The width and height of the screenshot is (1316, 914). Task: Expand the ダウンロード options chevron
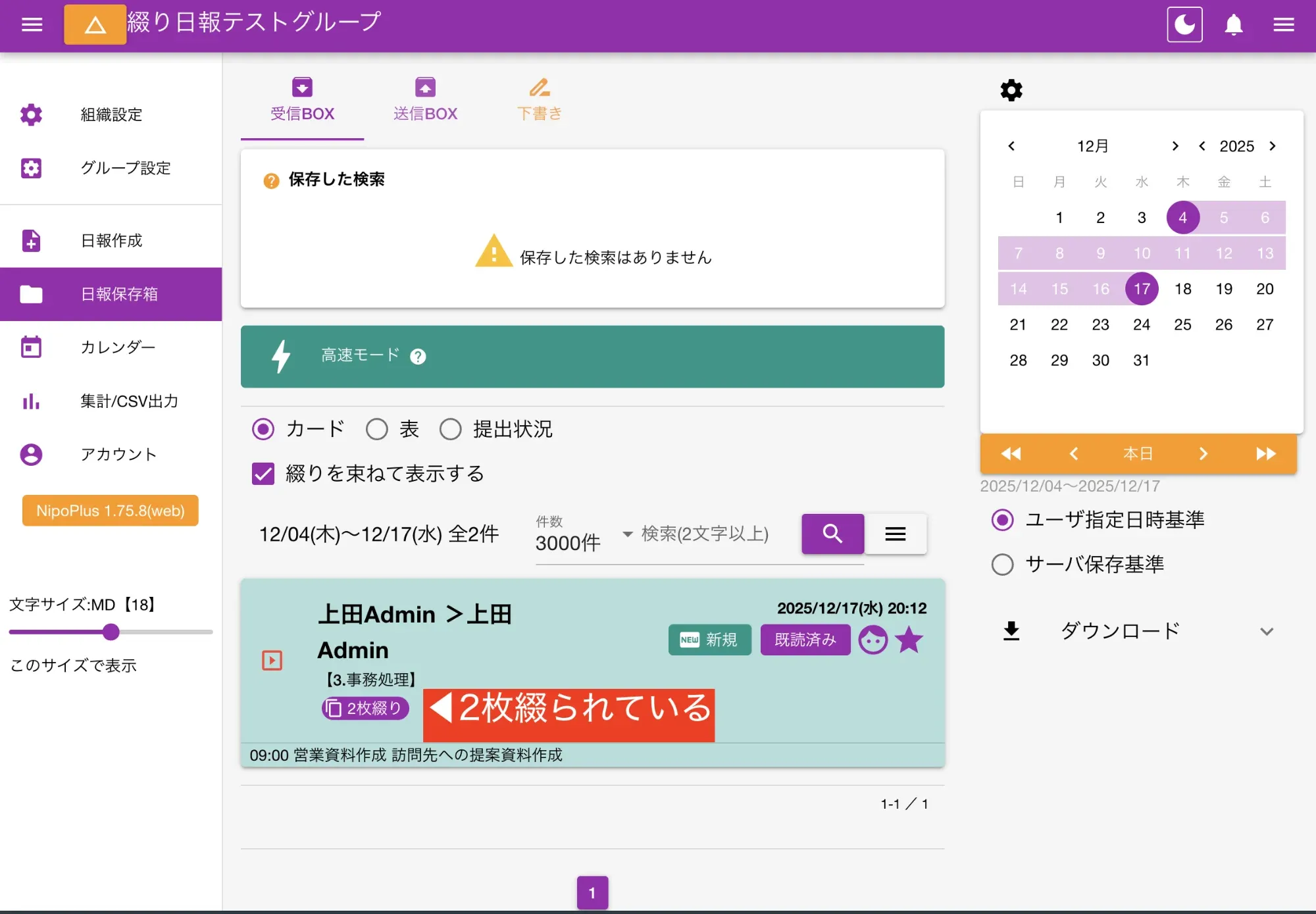point(1267,631)
